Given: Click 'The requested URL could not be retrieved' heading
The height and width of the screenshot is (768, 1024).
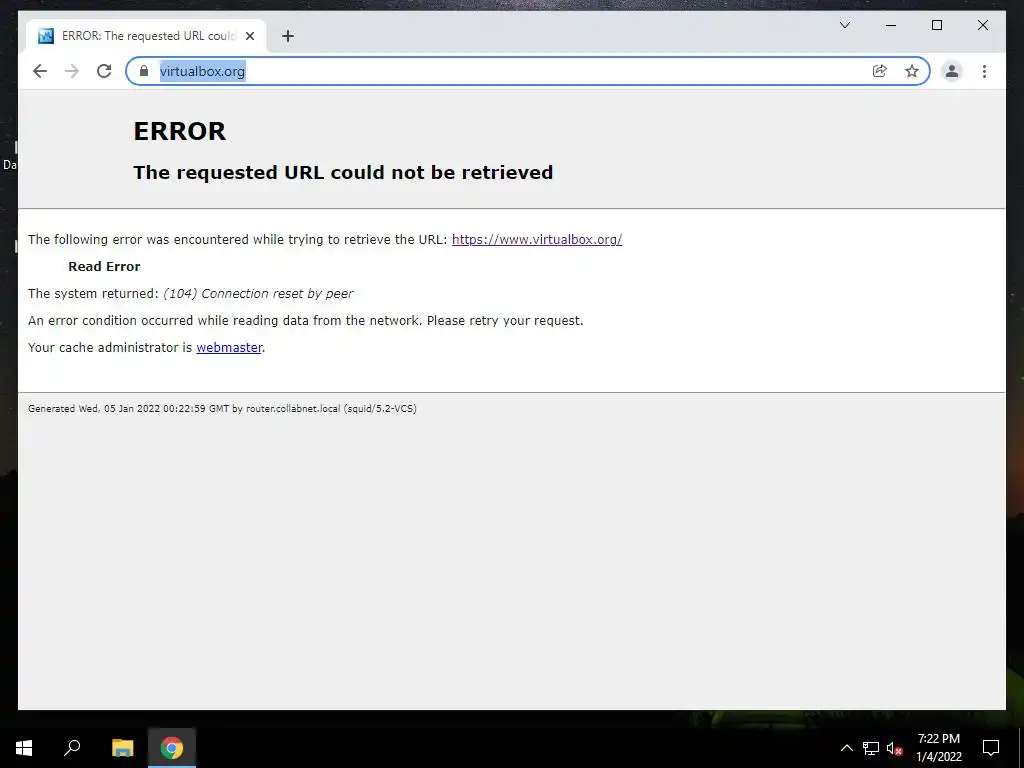Looking at the screenshot, I should (x=343, y=172).
